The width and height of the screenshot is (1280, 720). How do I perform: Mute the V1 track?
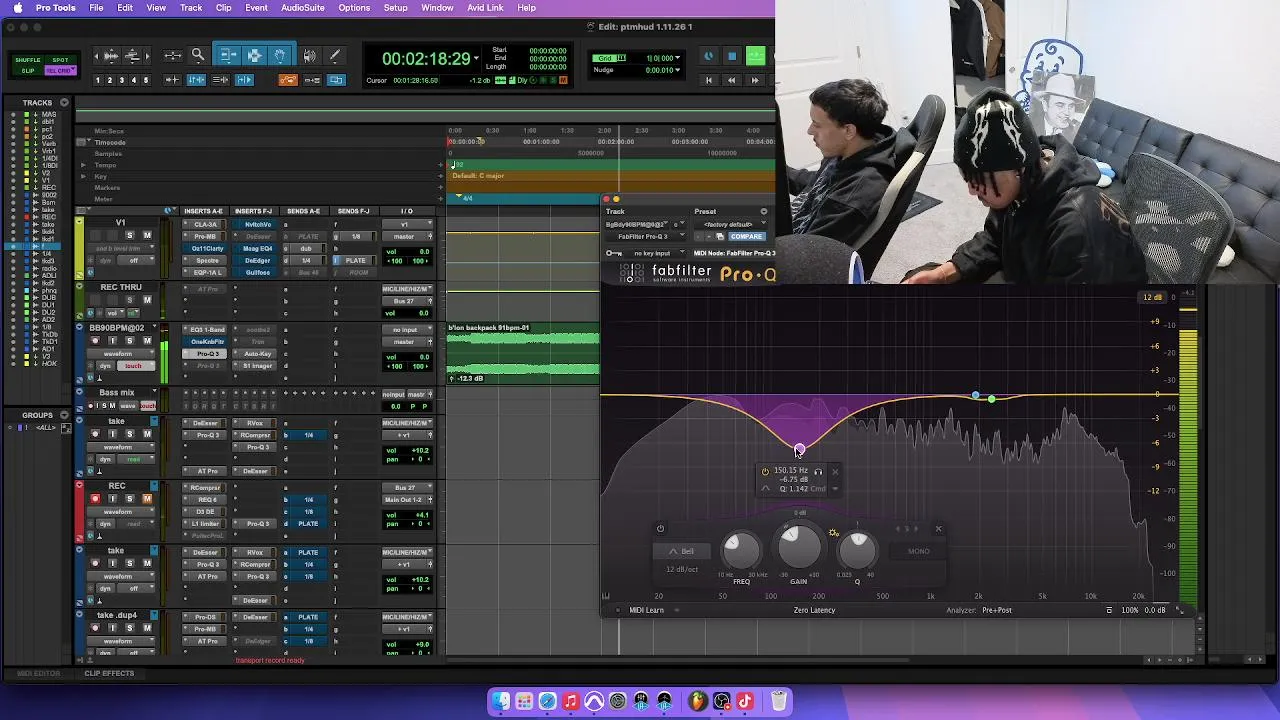(147, 236)
